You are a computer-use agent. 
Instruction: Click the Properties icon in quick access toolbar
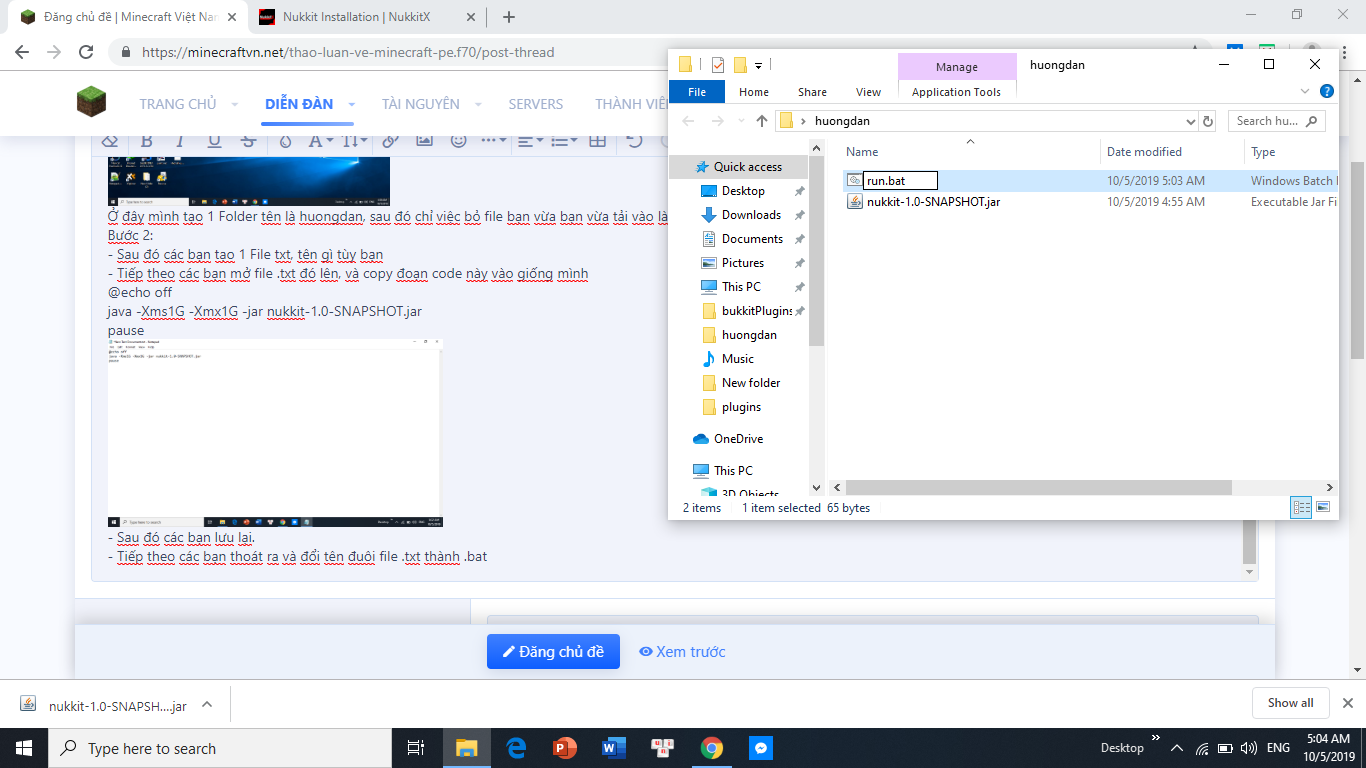point(718,65)
